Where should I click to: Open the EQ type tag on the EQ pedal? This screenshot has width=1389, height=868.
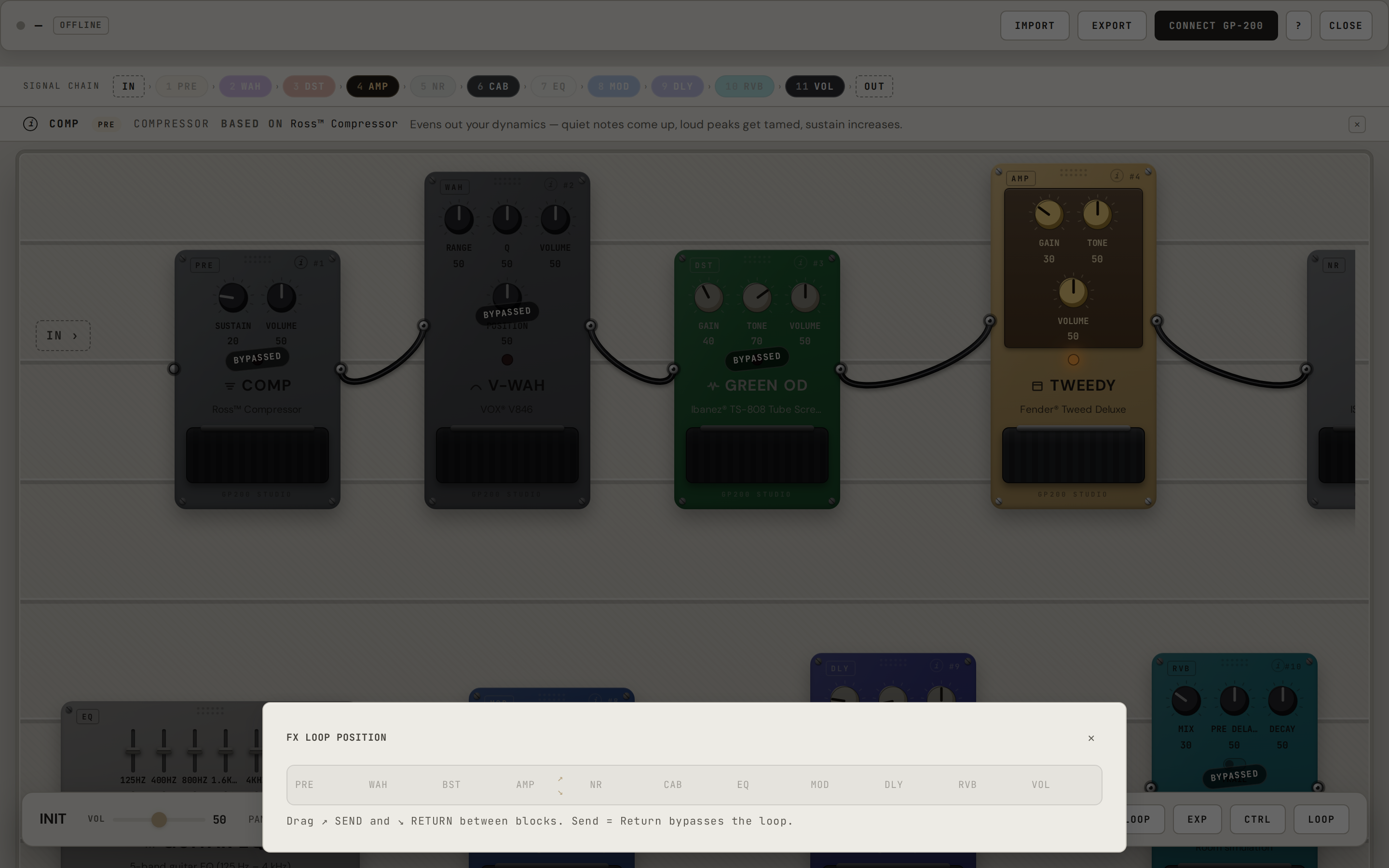87,717
